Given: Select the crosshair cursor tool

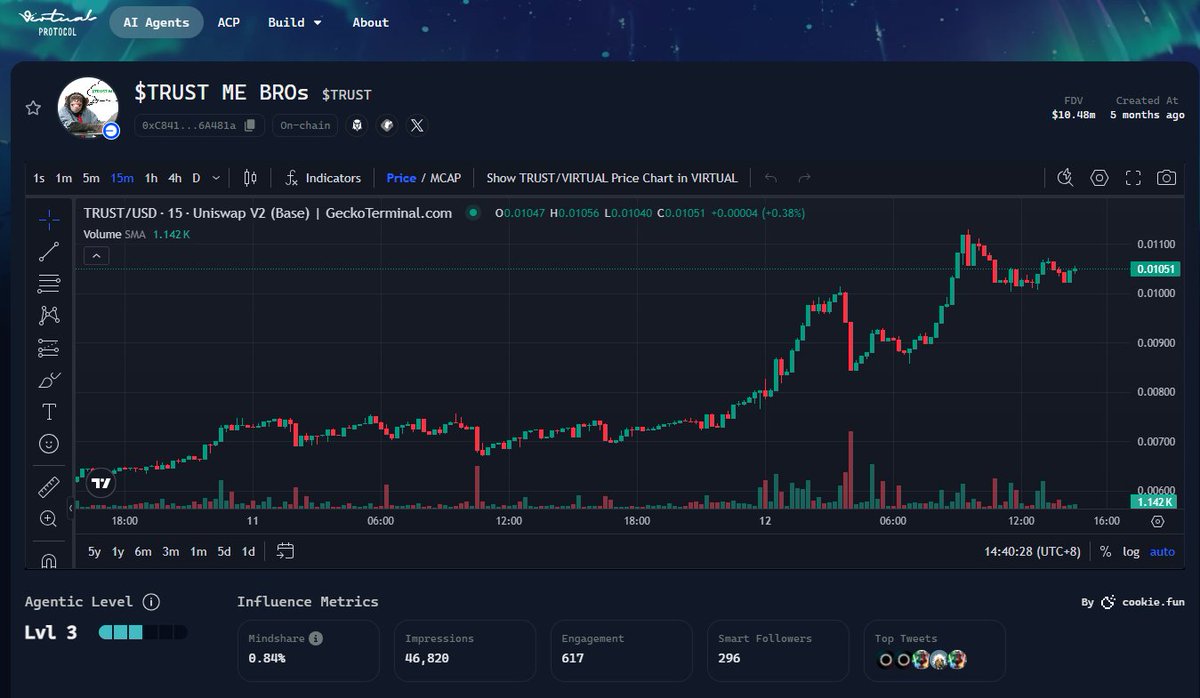Looking at the screenshot, I should click(x=49, y=219).
